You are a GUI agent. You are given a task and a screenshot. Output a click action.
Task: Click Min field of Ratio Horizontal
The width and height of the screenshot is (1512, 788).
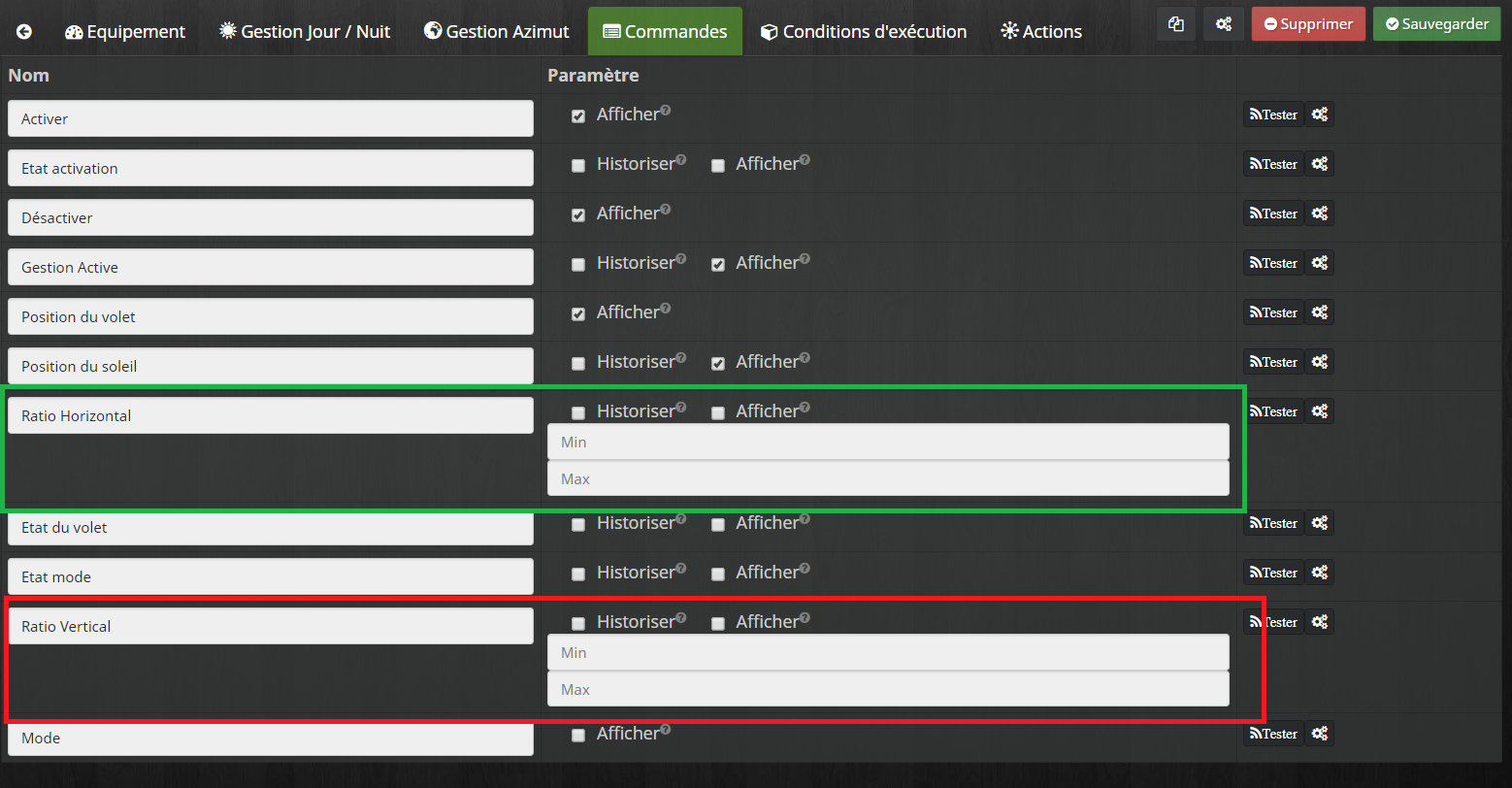coord(888,442)
